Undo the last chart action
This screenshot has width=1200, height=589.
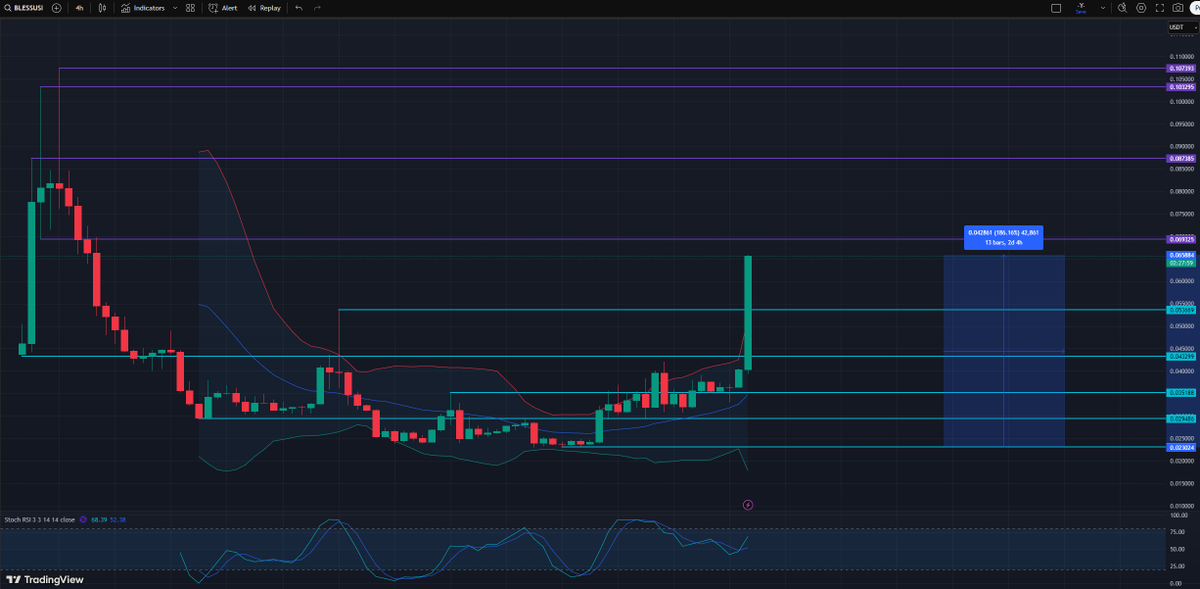click(299, 7)
